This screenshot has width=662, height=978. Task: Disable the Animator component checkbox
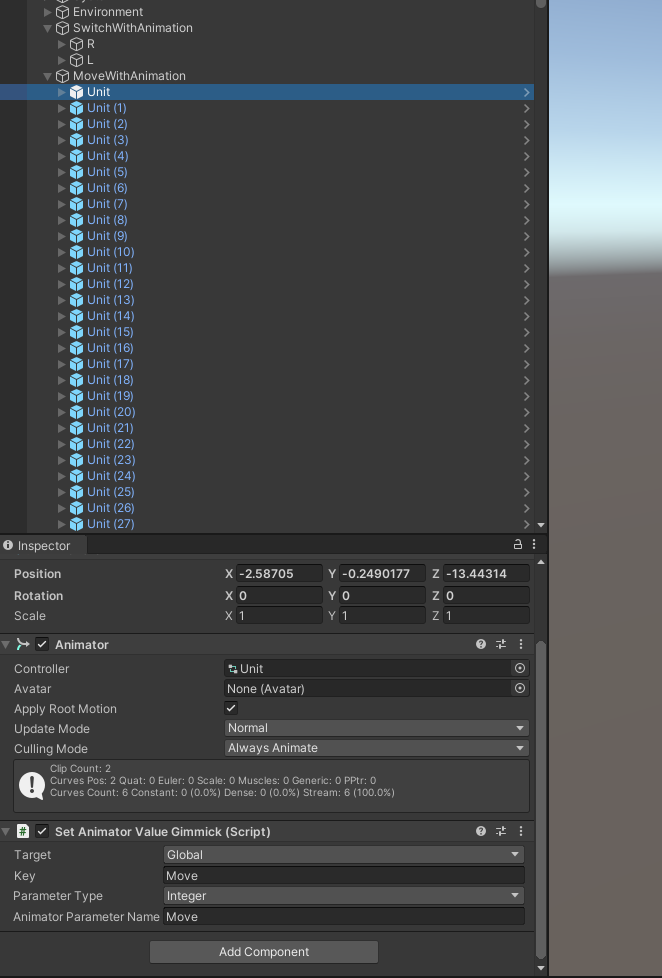[x=42, y=644]
